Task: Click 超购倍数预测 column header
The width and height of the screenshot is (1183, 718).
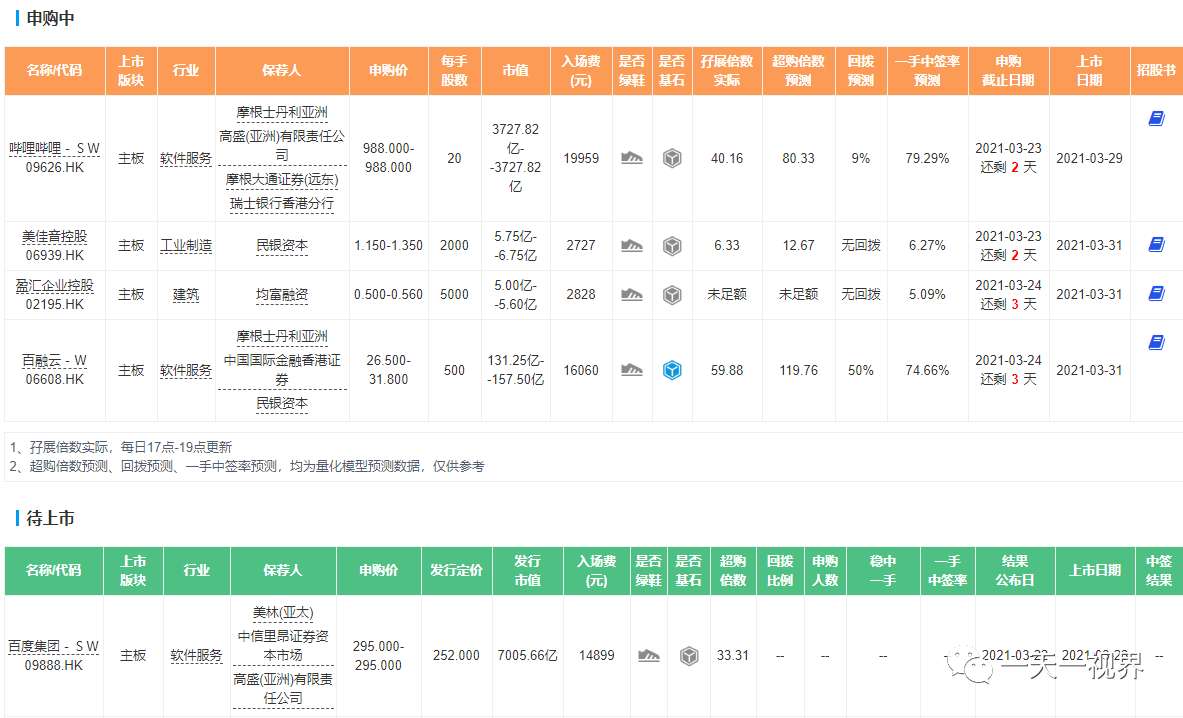Action: point(798,70)
